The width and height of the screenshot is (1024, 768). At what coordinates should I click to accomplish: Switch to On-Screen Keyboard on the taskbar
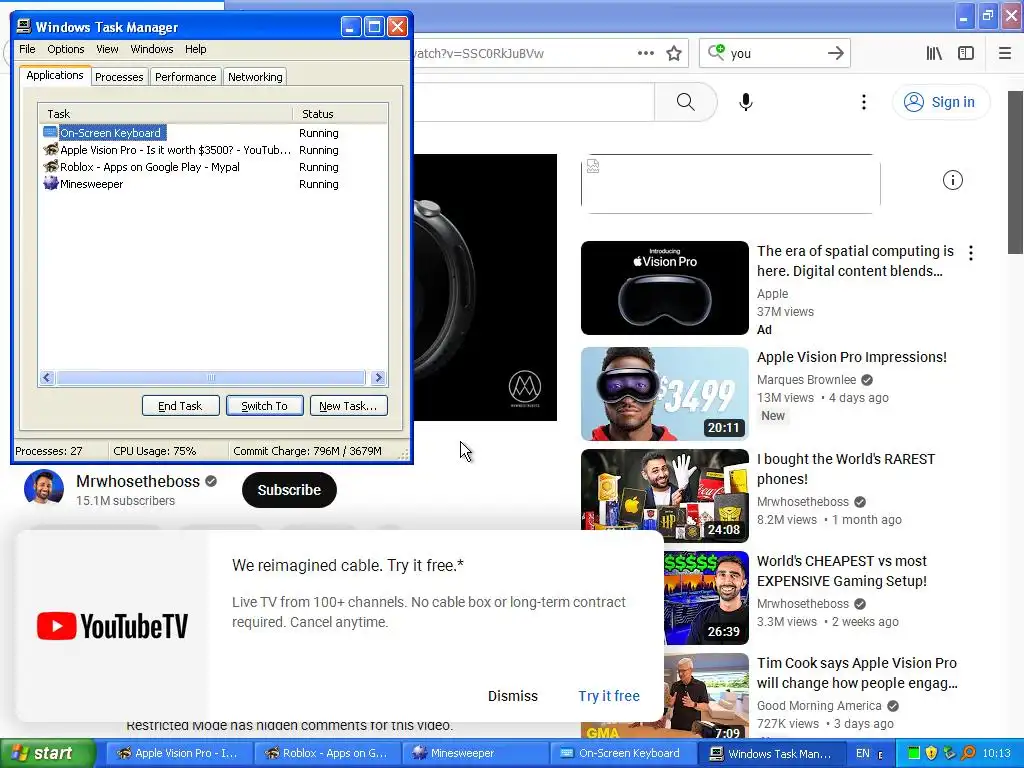click(624, 754)
